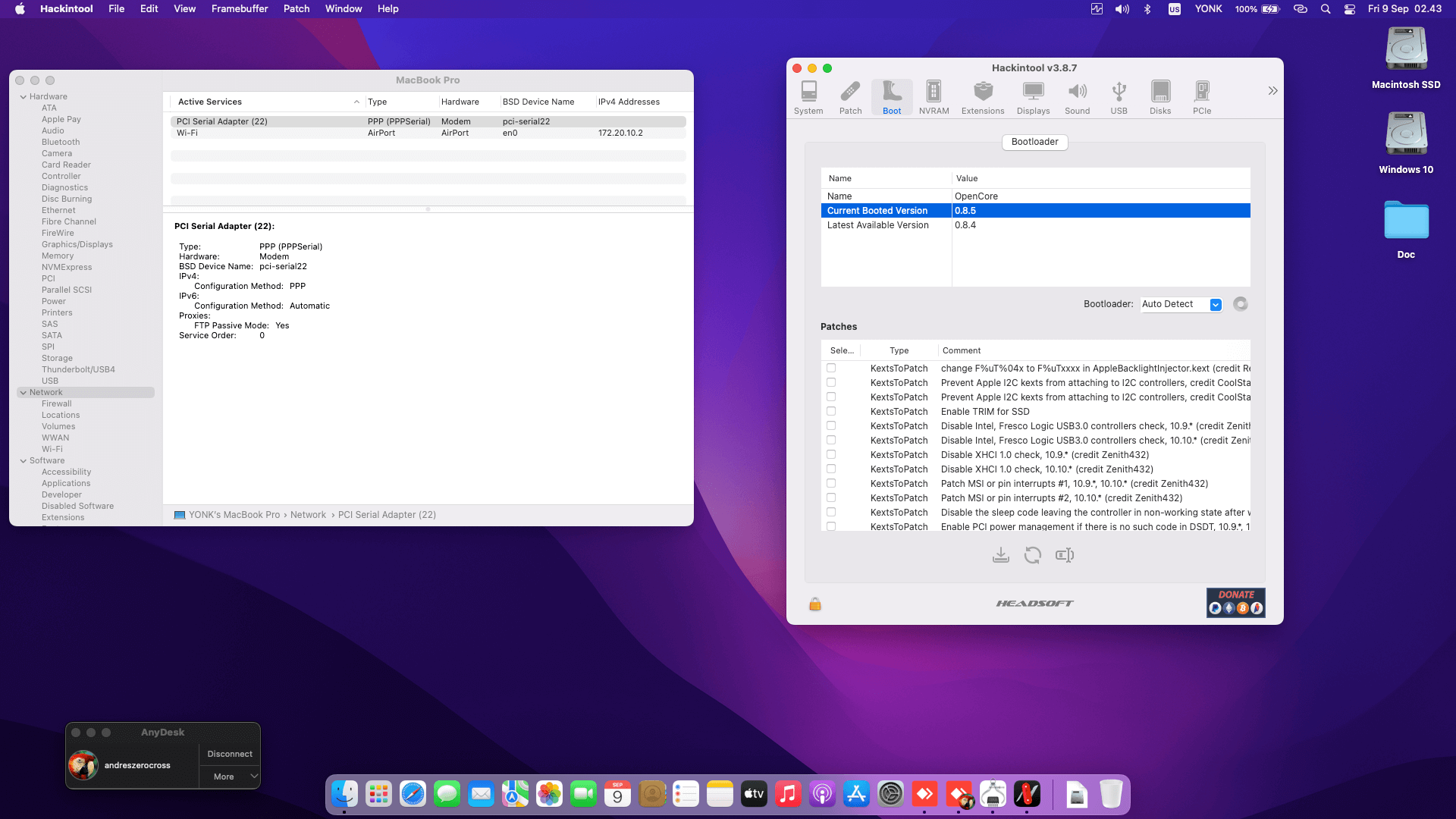Click the circular button next to Bootloader dropdown
Image resolution: width=1456 pixels, height=819 pixels.
(x=1241, y=304)
